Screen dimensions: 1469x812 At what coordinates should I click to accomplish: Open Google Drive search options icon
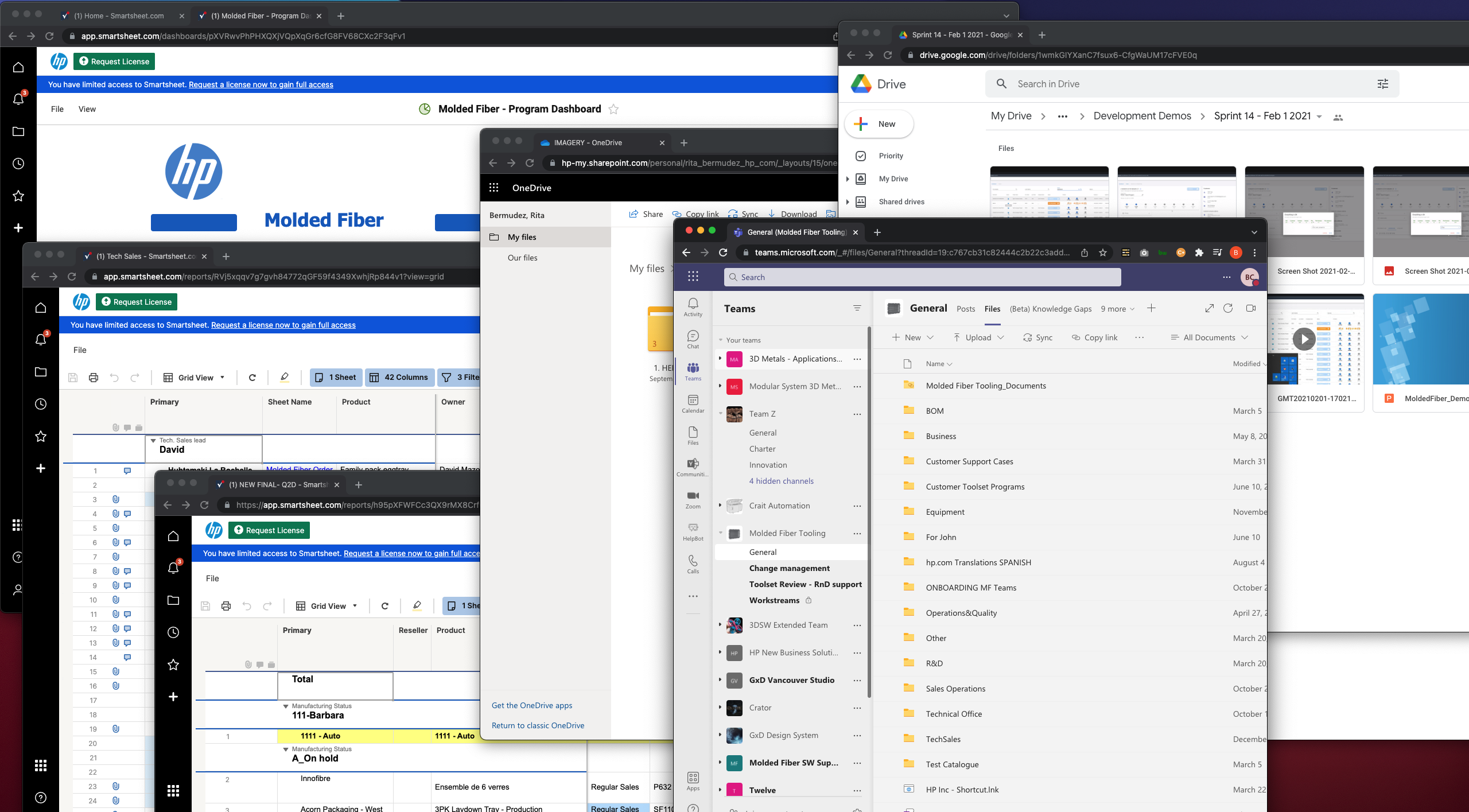1383,84
